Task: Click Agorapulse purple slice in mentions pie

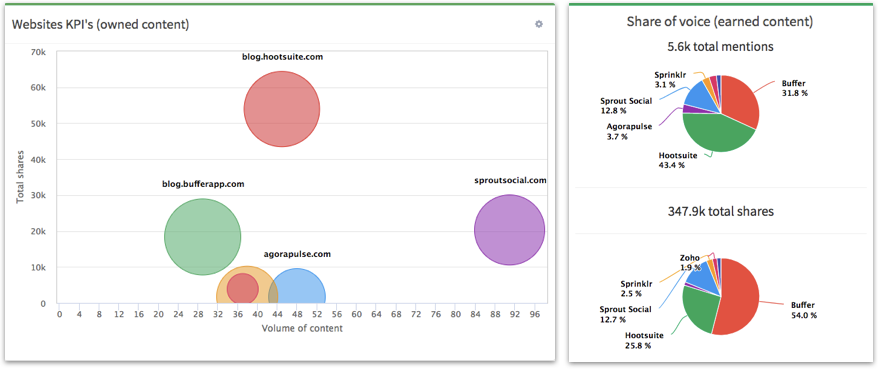Action: point(690,109)
